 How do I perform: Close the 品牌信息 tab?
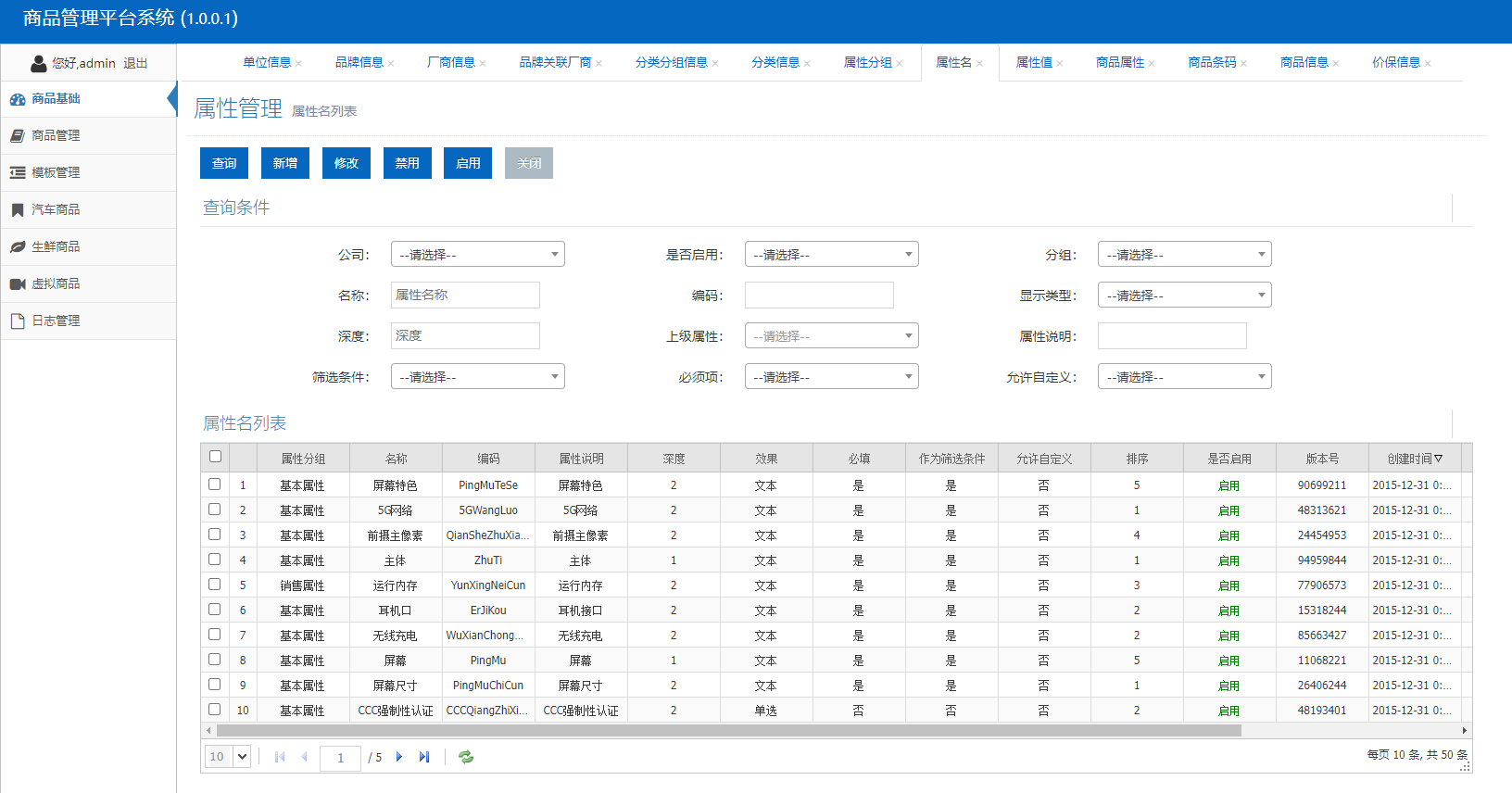click(391, 64)
